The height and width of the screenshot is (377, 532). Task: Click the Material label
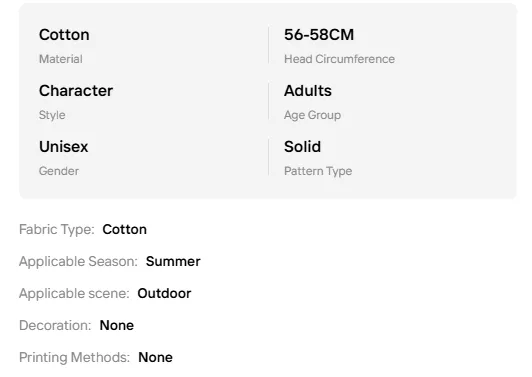(61, 59)
